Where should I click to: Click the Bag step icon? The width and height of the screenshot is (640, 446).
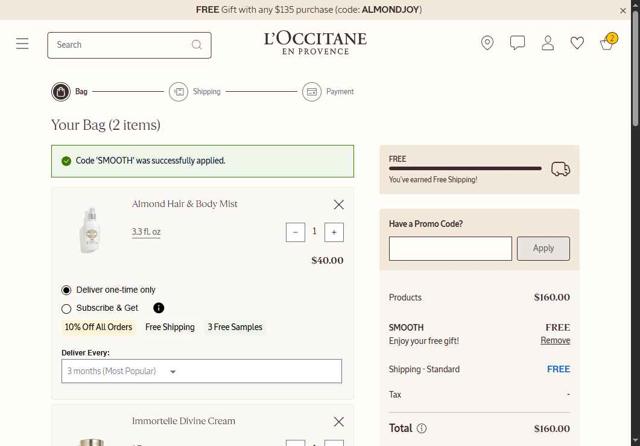61,92
